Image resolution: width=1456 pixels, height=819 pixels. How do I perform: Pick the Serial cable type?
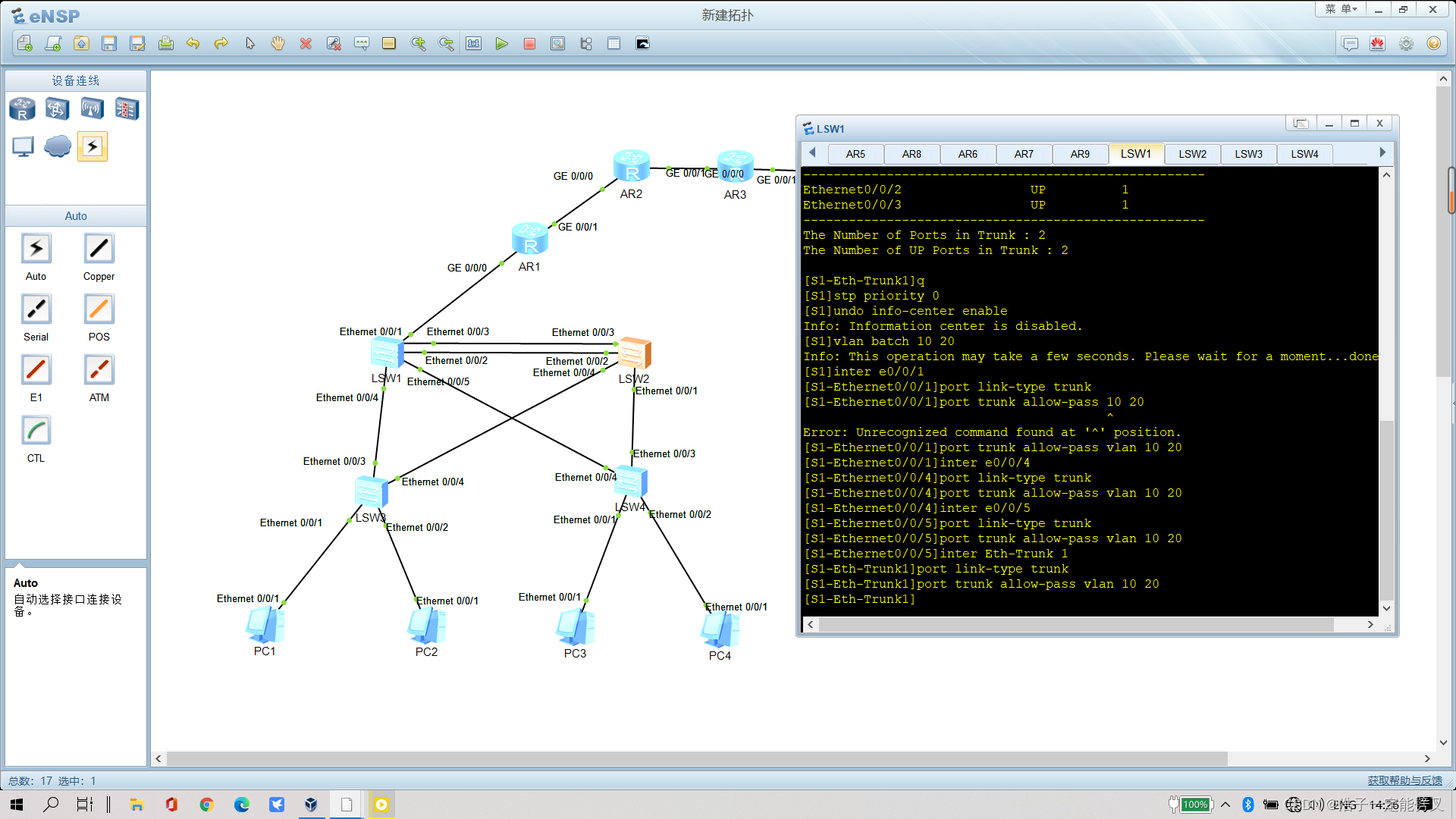pyautogui.click(x=36, y=309)
